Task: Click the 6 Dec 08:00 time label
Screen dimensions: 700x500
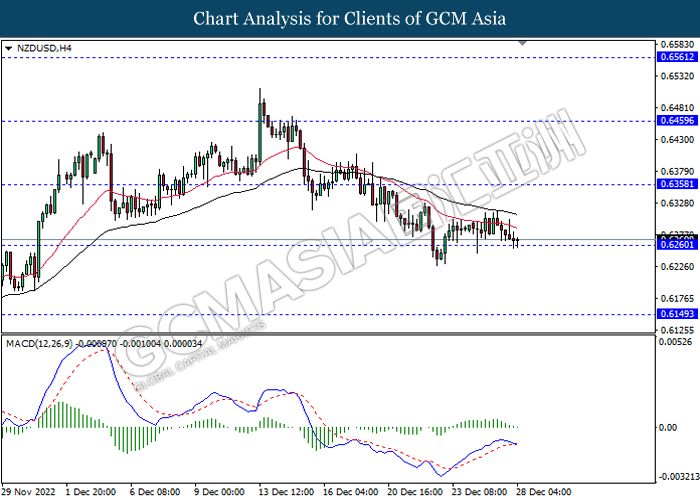Action: click(x=155, y=492)
